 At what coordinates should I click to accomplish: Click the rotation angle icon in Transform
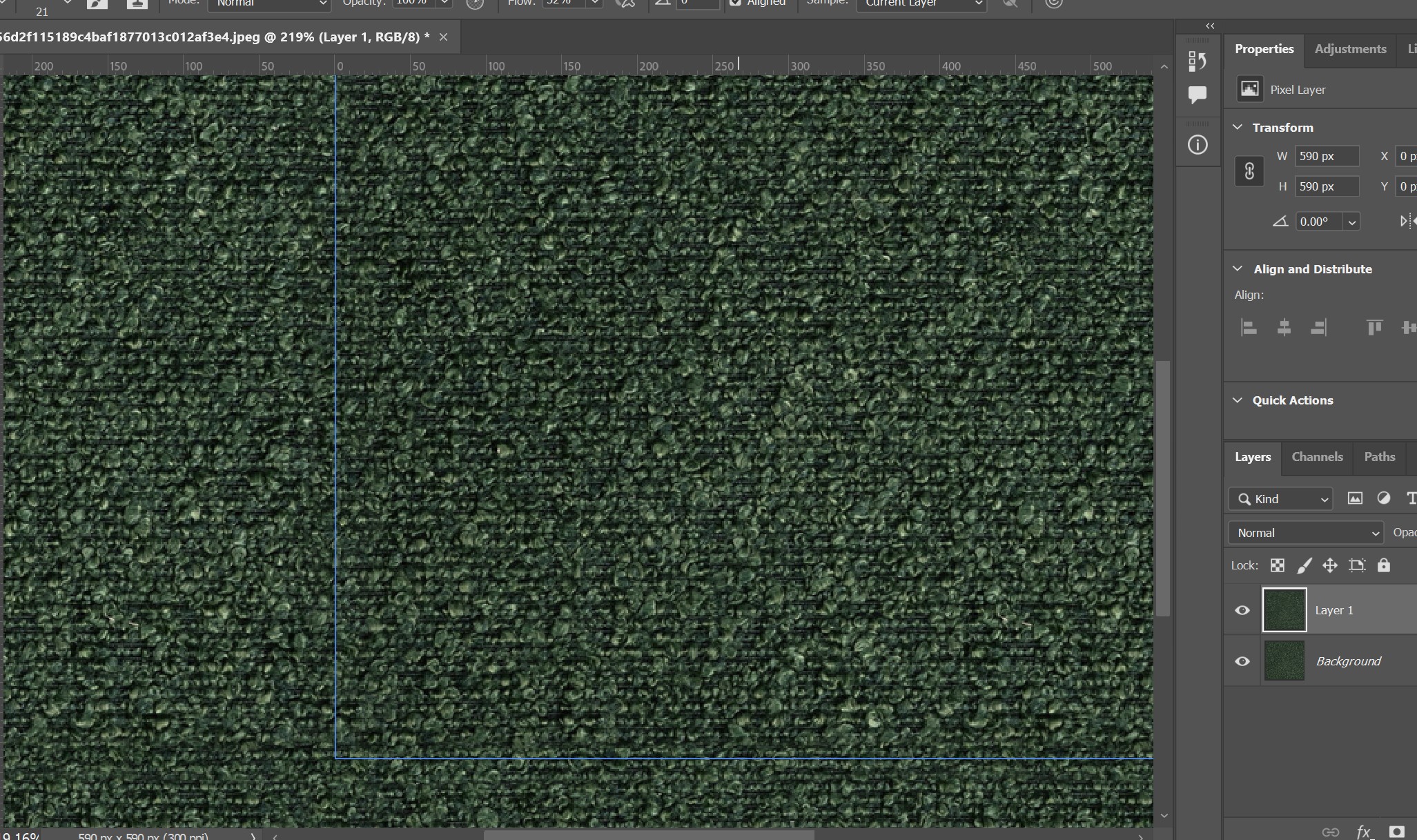tap(1280, 222)
